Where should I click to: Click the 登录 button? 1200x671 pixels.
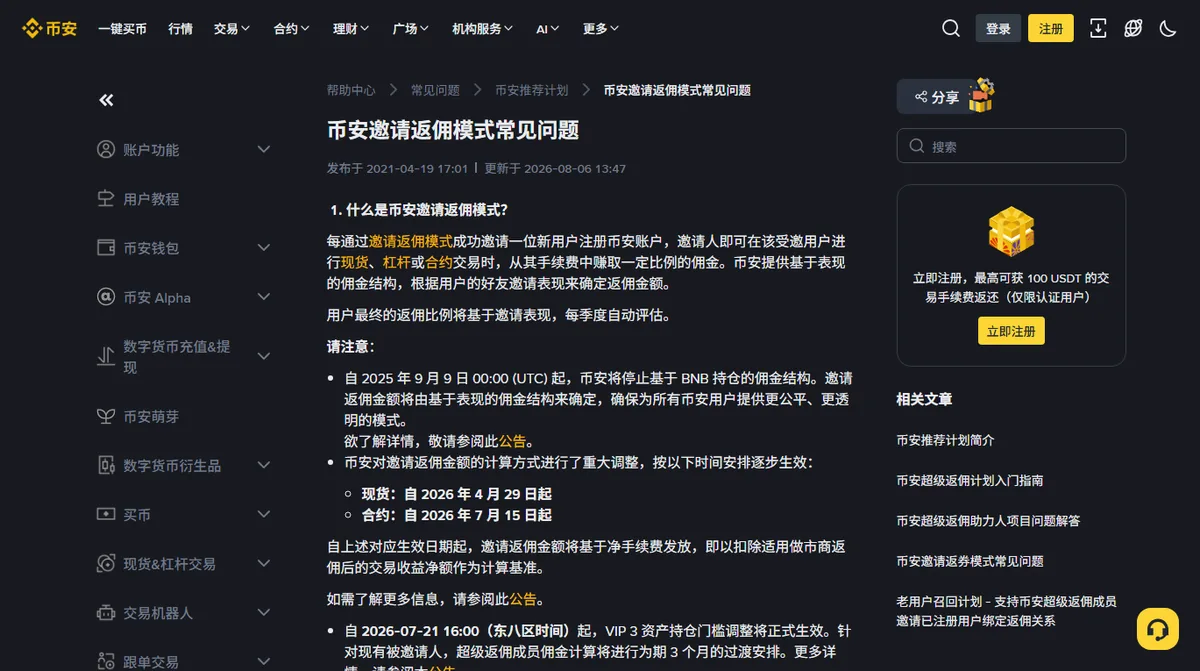pyautogui.click(x=998, y=28)
